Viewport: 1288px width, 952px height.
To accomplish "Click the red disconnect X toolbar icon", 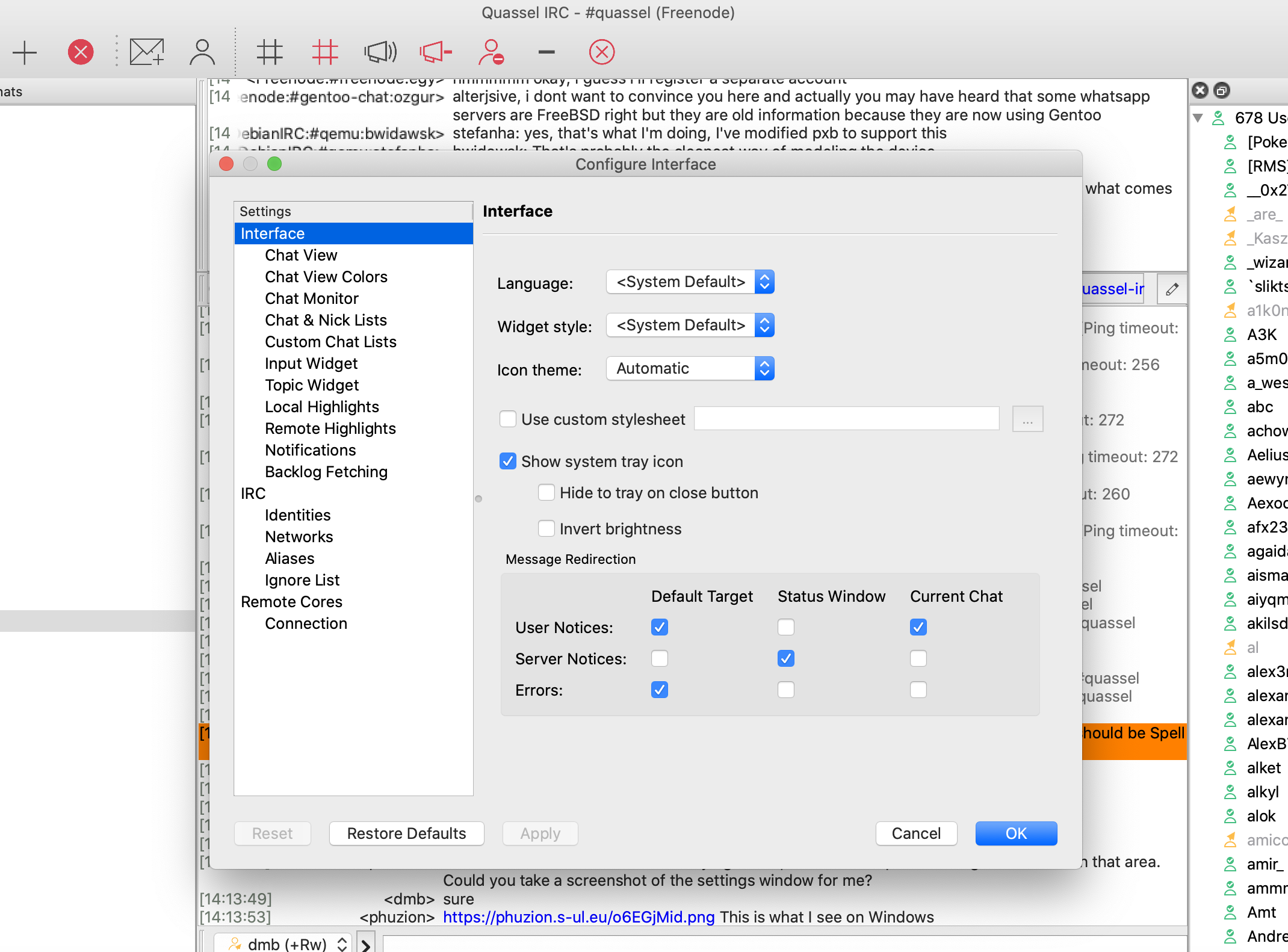I will click(x=81, y=52).
